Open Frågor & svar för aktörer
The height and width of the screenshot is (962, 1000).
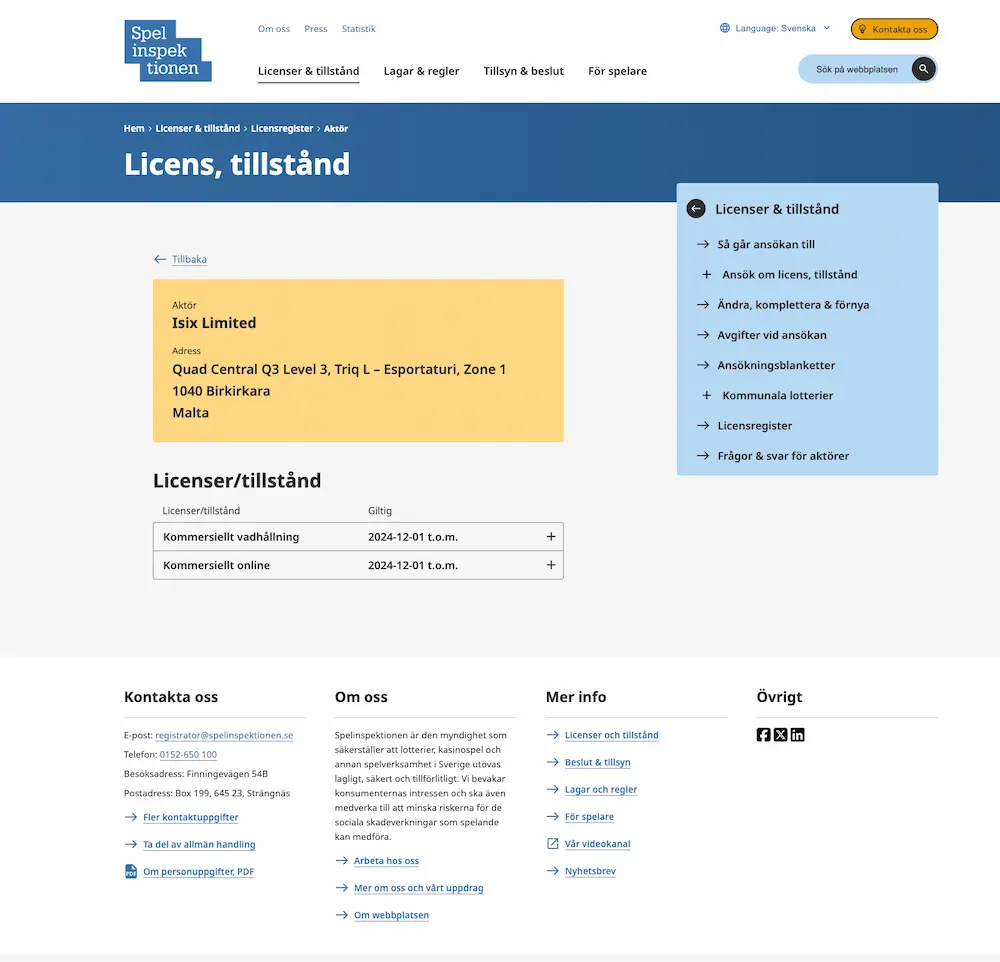(783, 456)
